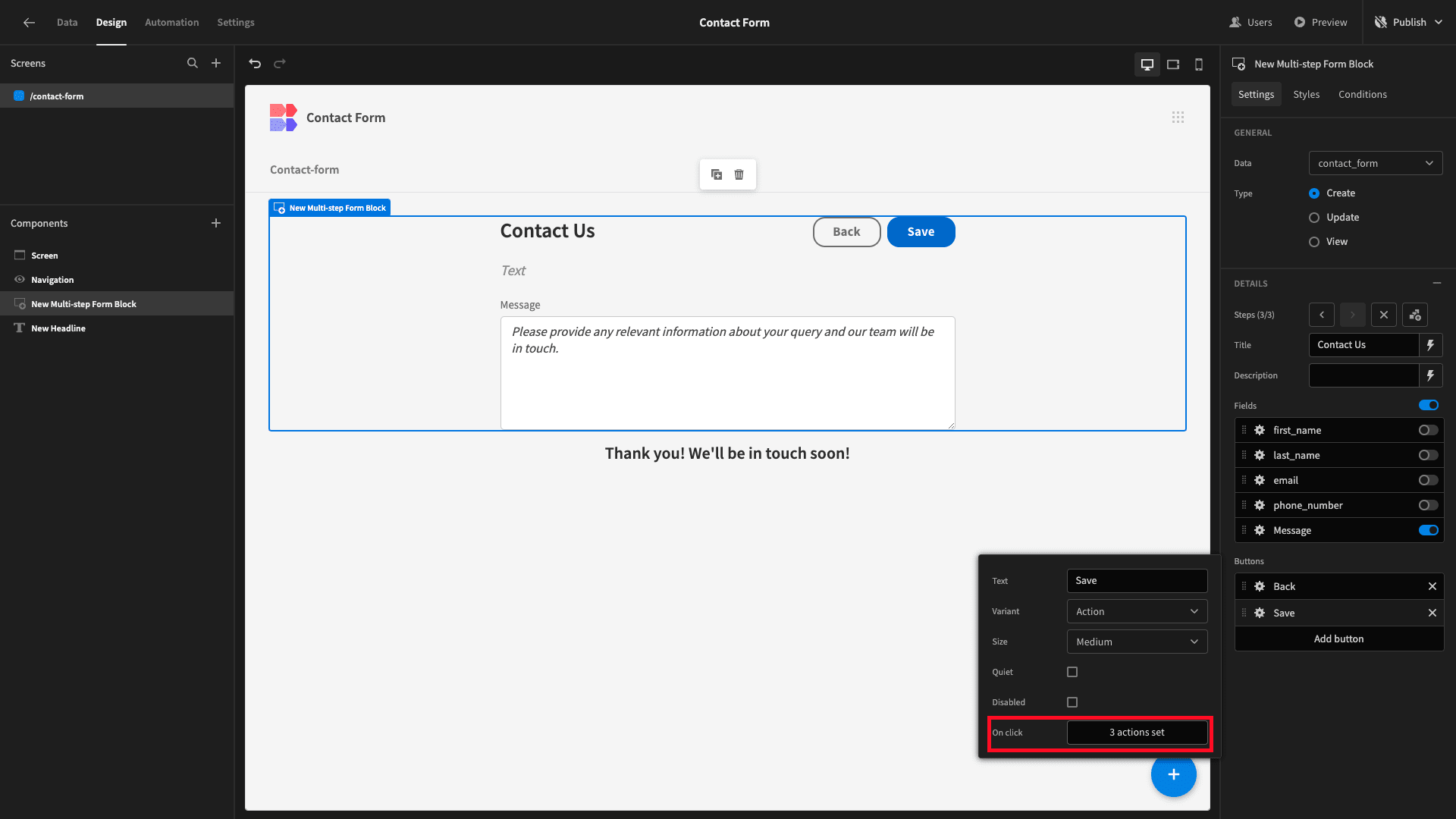Viewport: 1456px width, 819px height.
Task: Disable the Message field toggle
Action: 1429,530
